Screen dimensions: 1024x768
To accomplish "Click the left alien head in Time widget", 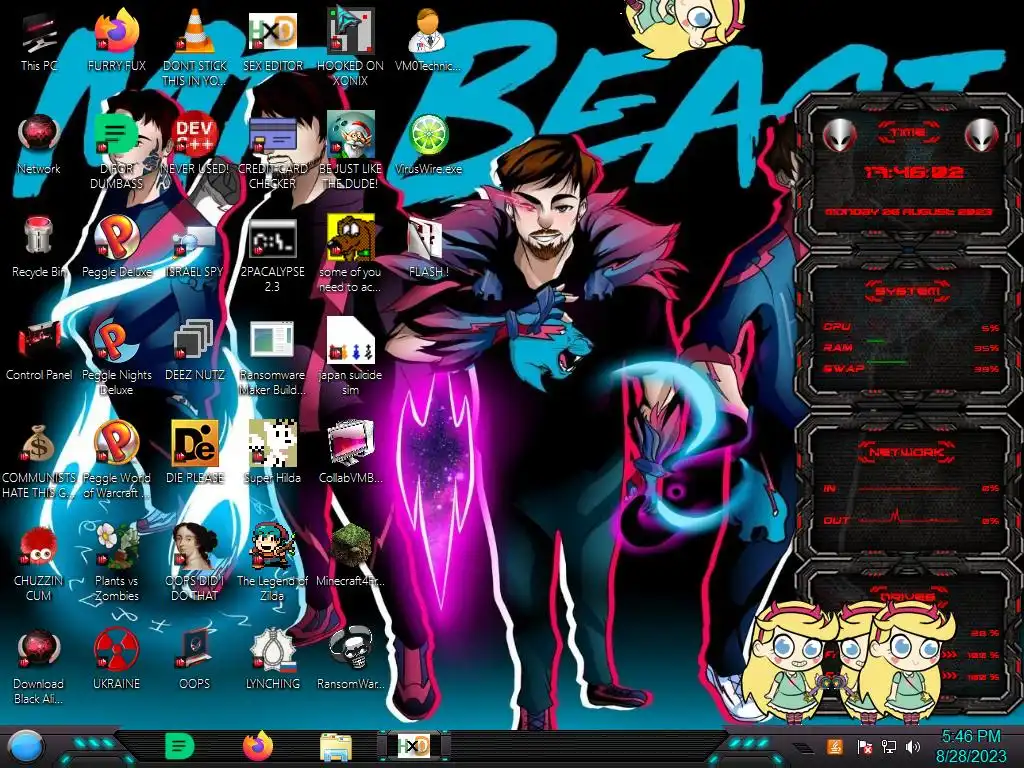I will coord(840,135).
